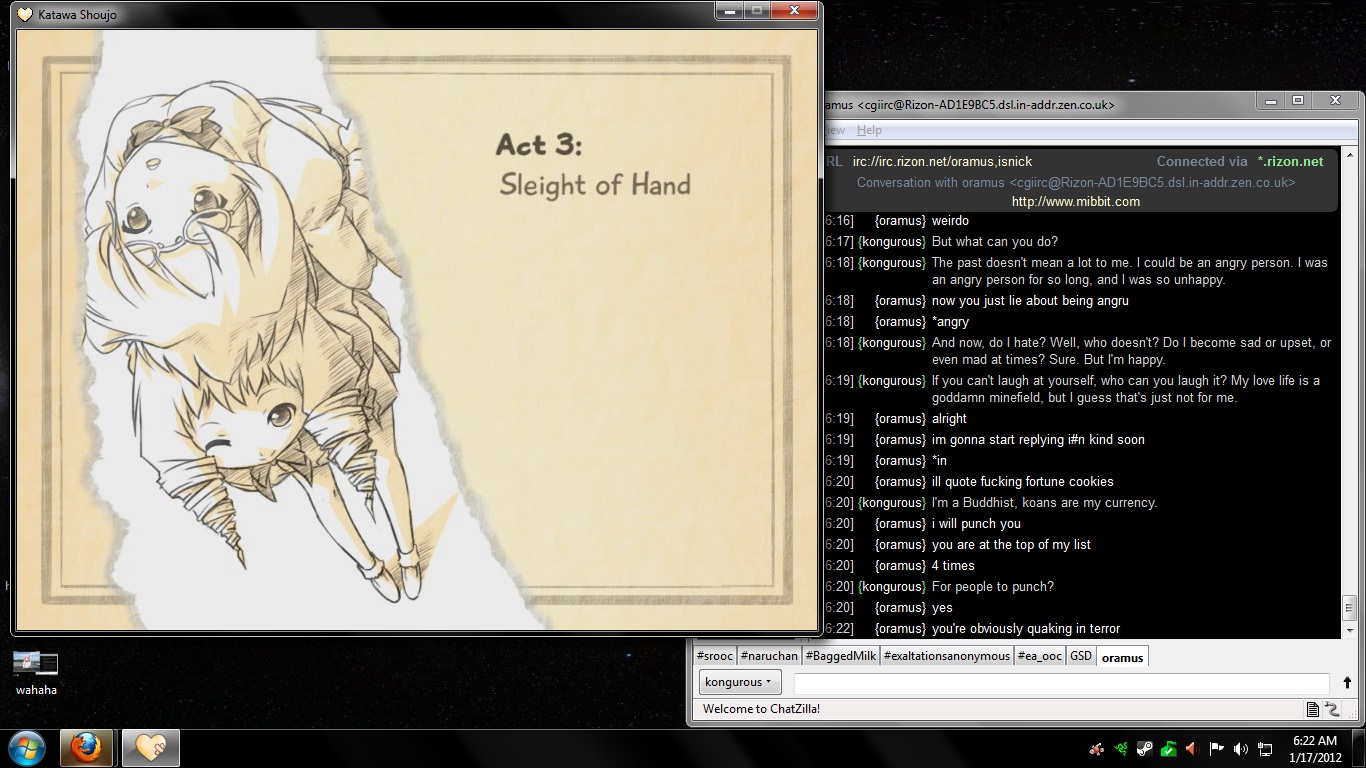Open the Help menu in ChatZilla
This screenshot has height=768, width=1366.
tap(869, 130)
